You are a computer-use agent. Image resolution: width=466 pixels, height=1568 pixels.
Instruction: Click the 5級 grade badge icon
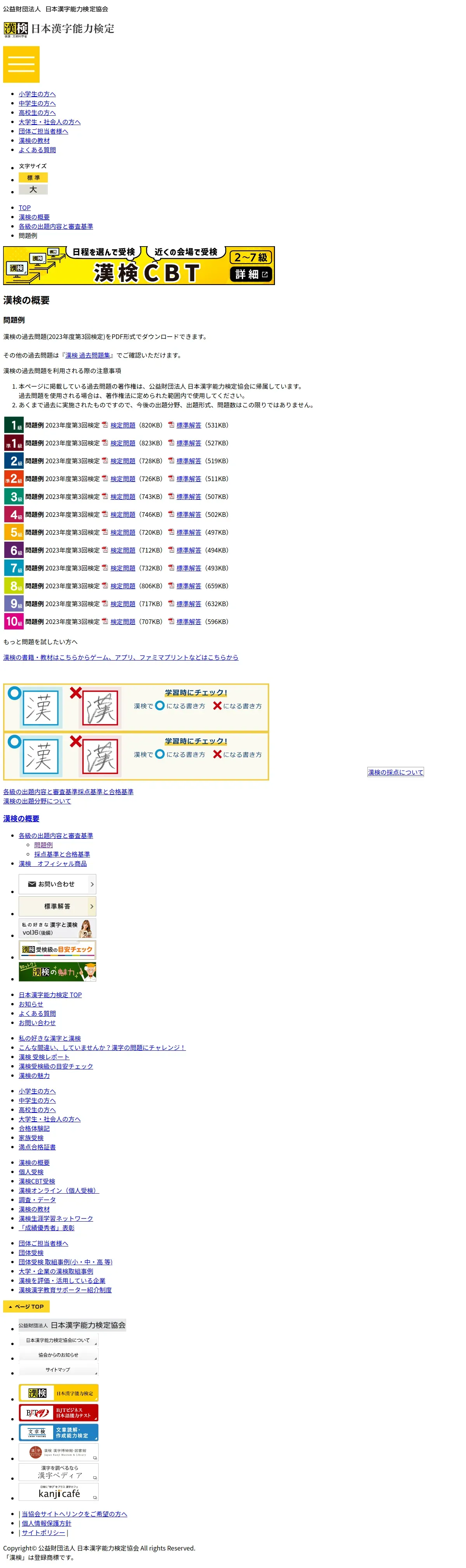click(x=13, y=532)
